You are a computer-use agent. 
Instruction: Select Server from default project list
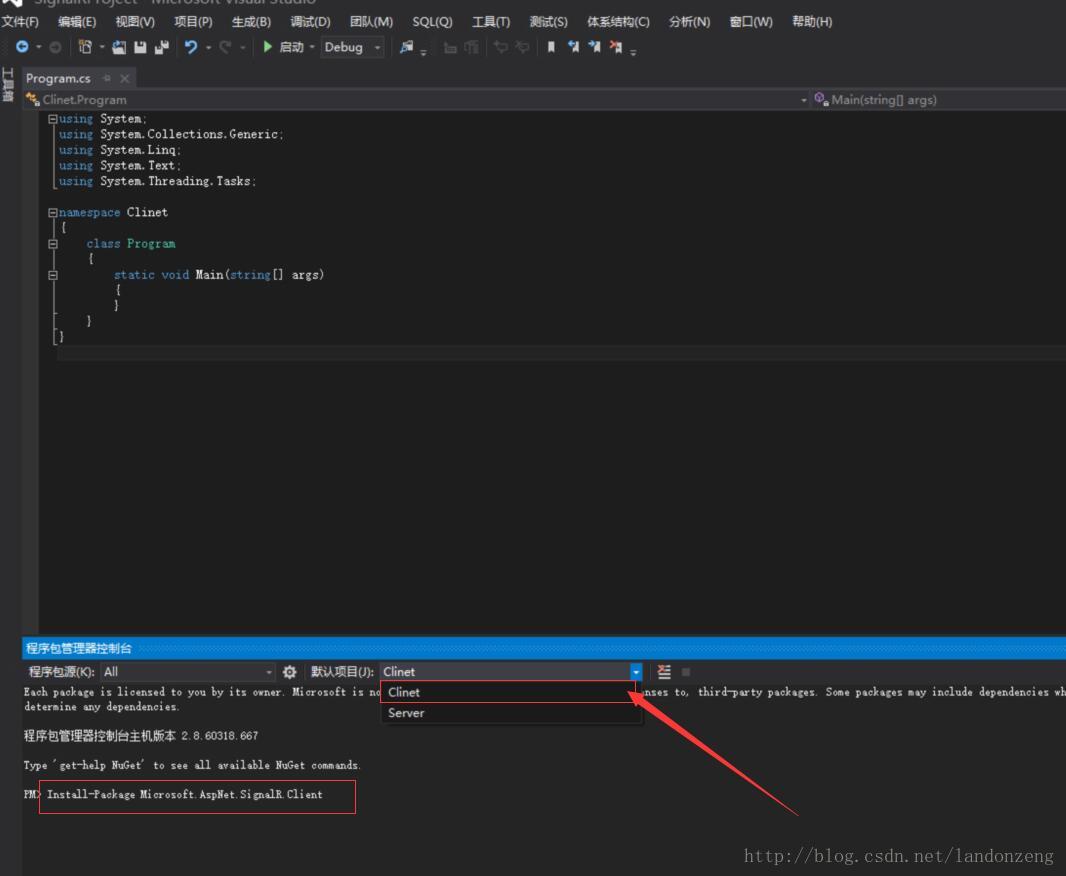pyautogui.click(x=406, y=713)
